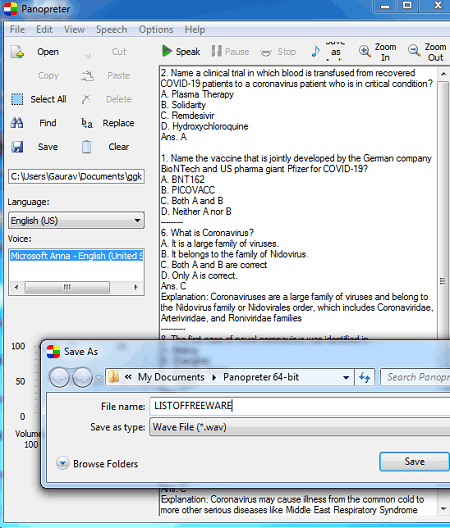The image size is (450, 528).
Task: Click the Save As dialog logo icon
Action: (x=53, y=352)
